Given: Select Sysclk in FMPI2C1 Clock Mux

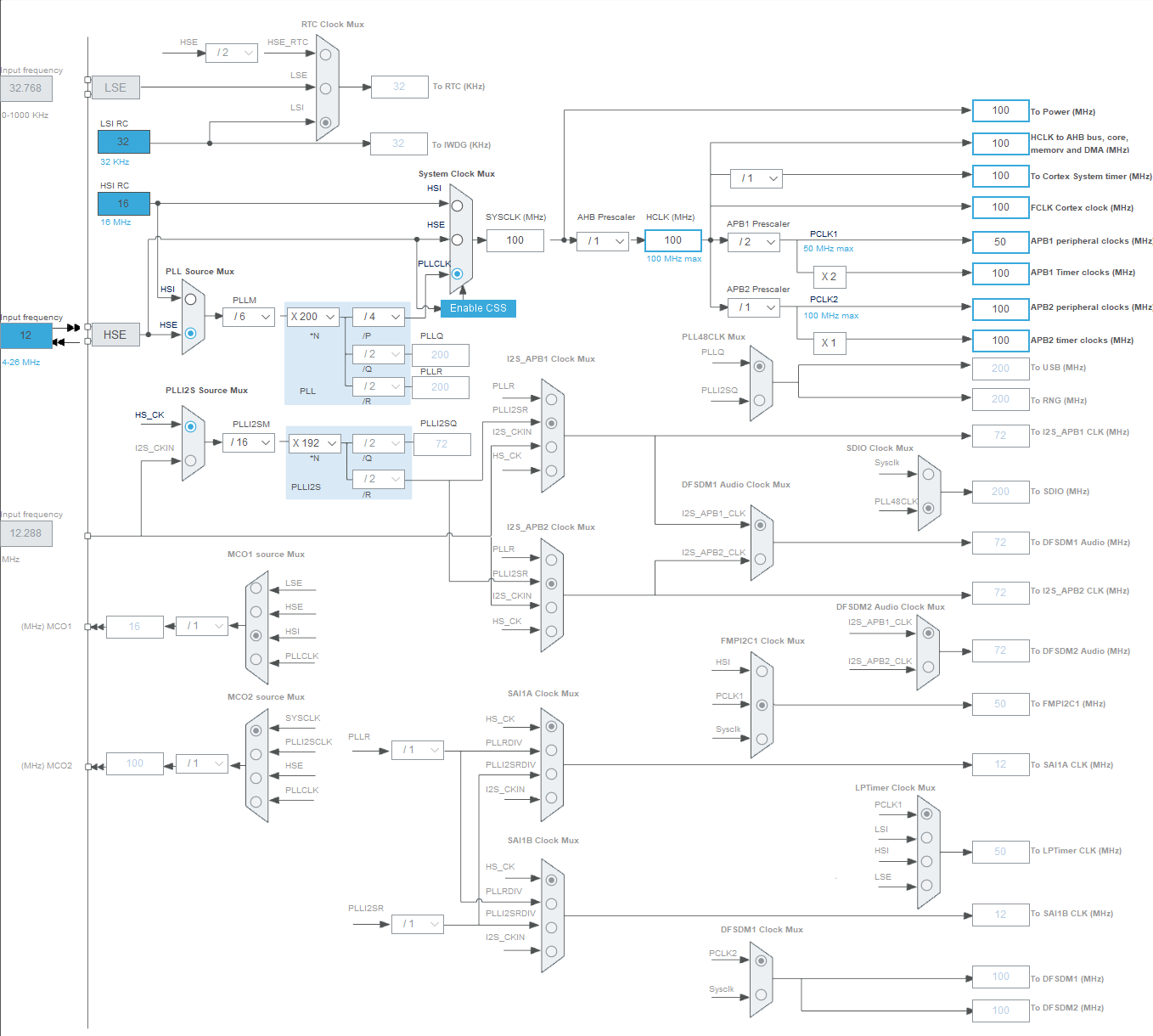Looking at the screenshot, I should pos(762,739).
